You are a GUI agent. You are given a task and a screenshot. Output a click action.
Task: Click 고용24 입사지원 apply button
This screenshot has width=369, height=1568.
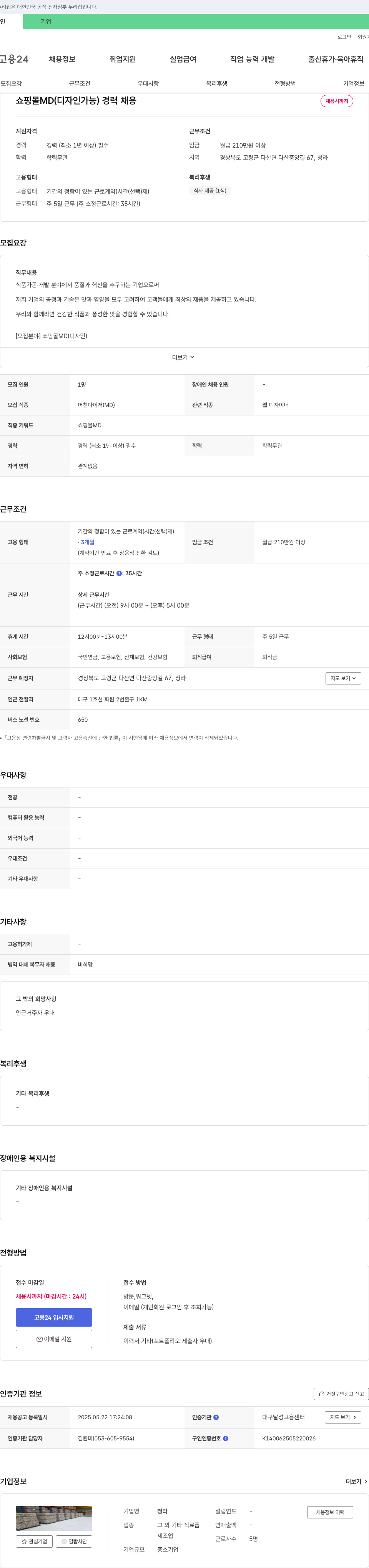[x=54, y=1317]
